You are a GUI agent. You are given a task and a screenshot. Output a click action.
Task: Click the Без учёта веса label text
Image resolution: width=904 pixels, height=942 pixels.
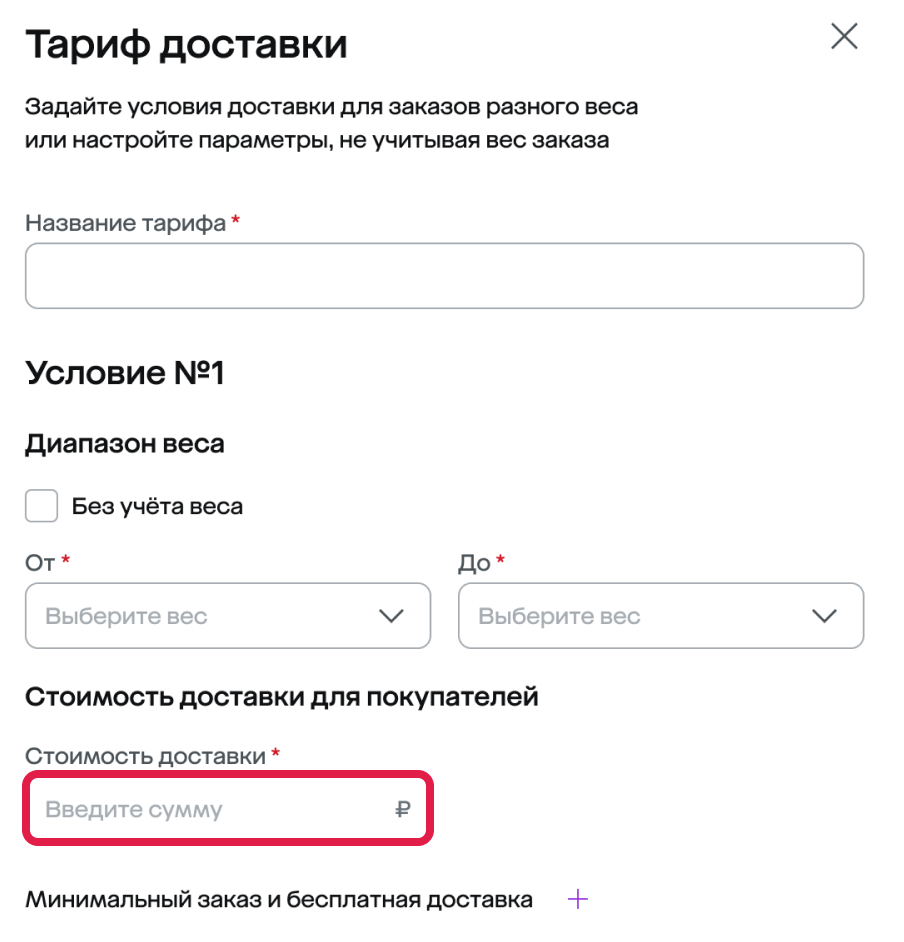[157, 506]
